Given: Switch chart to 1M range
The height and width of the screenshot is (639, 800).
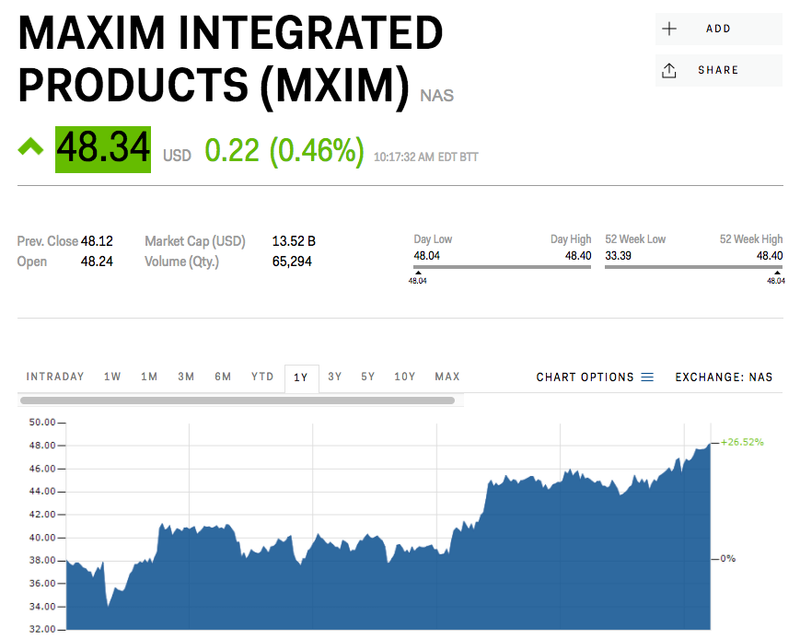Looking at the screenshot, I should (149, 377).
